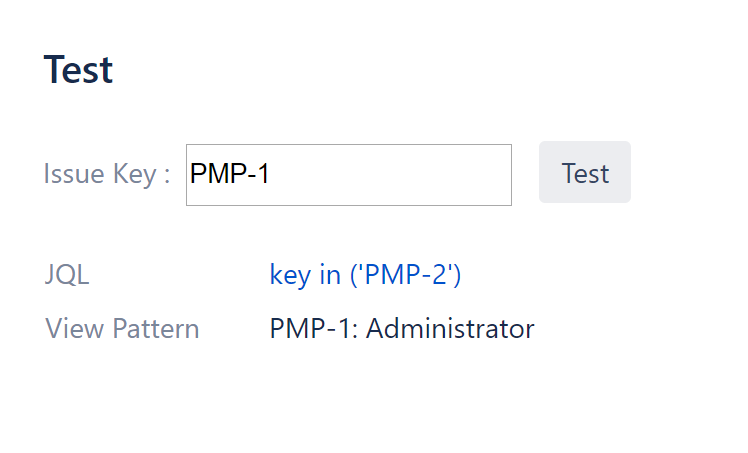Run the test with the Test button
The width and height of the screenshot is (748, 453).
585,173
